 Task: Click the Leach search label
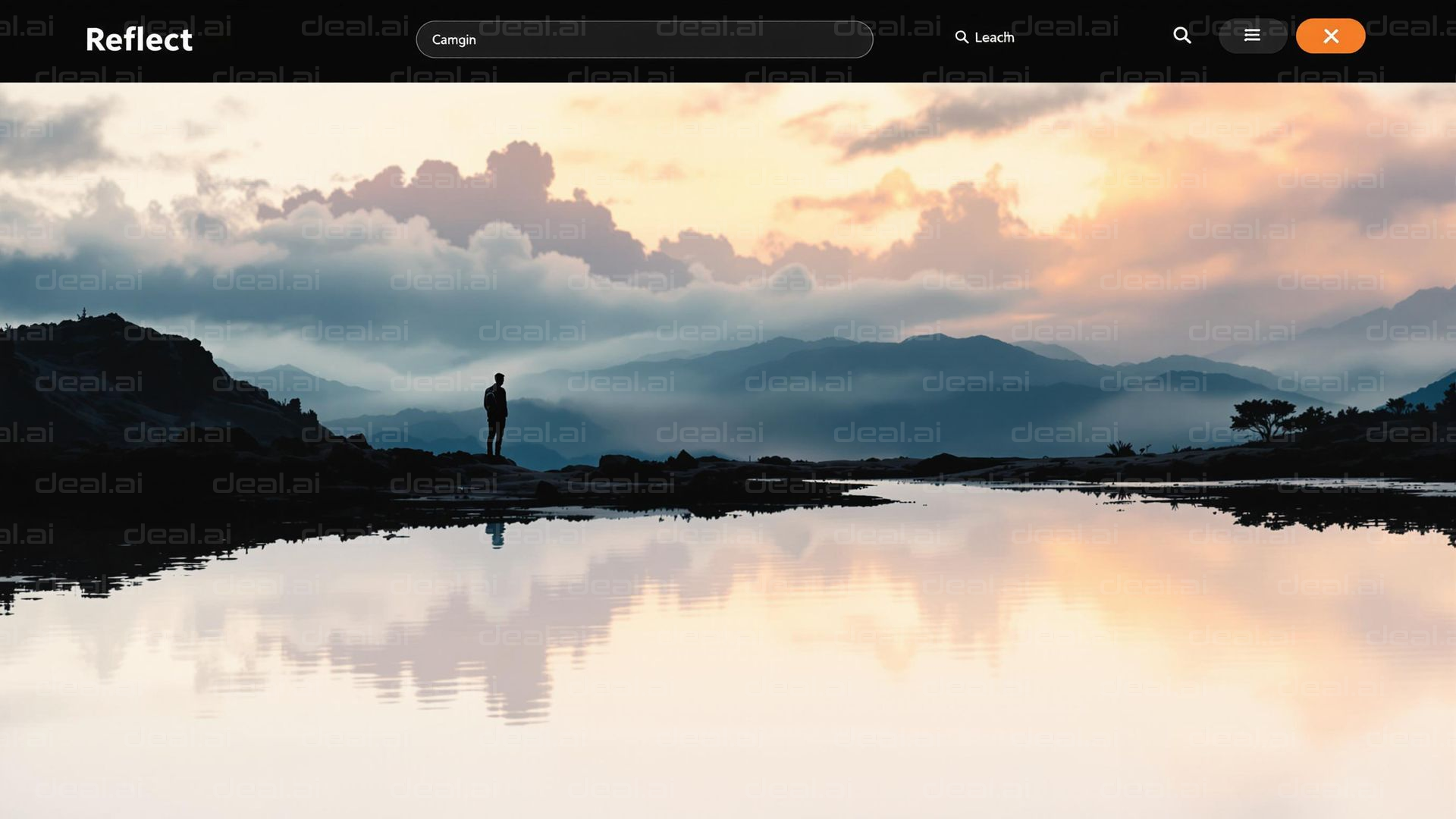click(x=993, y=37)
